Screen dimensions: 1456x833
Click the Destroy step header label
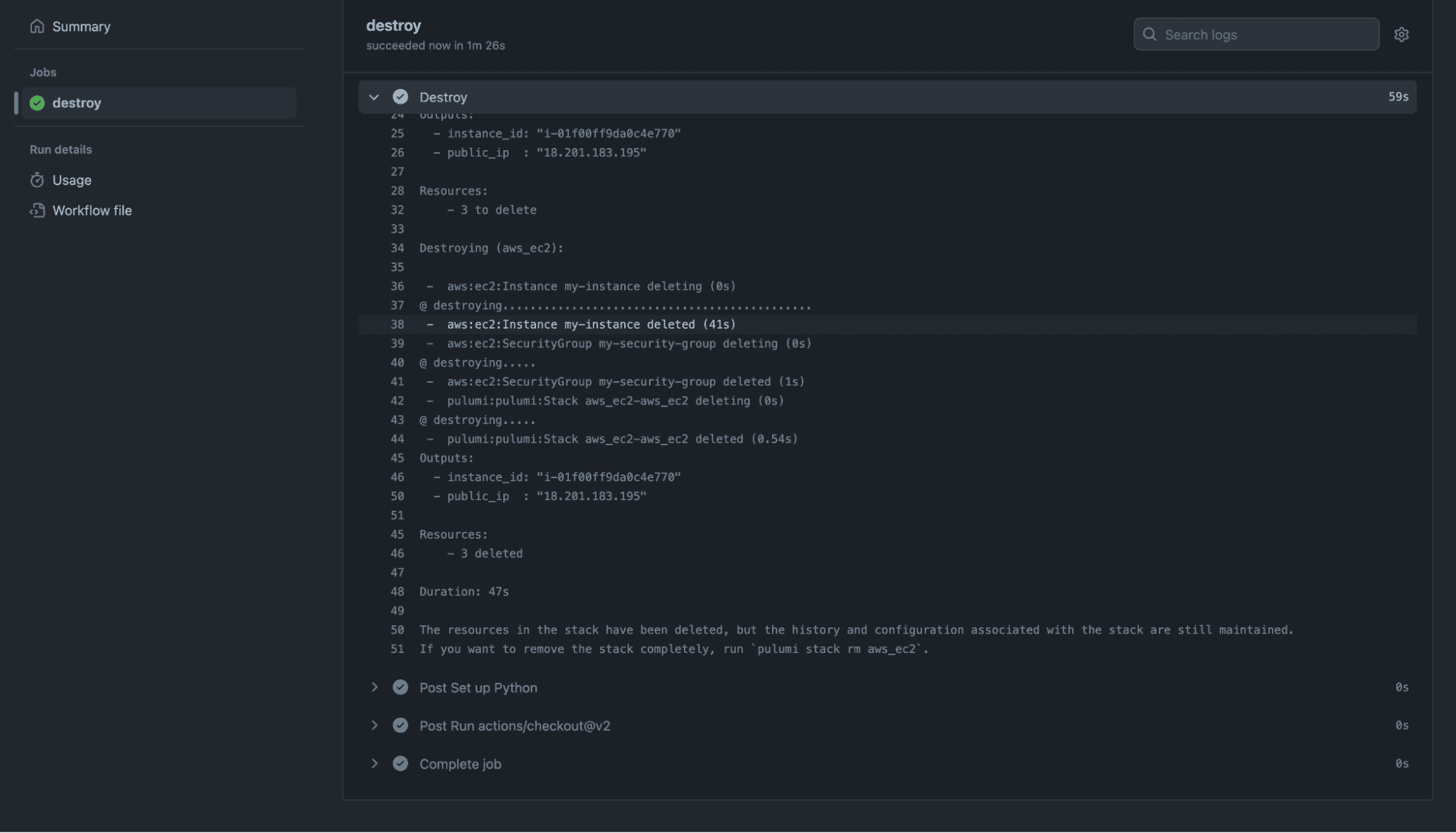click(443, 97)
